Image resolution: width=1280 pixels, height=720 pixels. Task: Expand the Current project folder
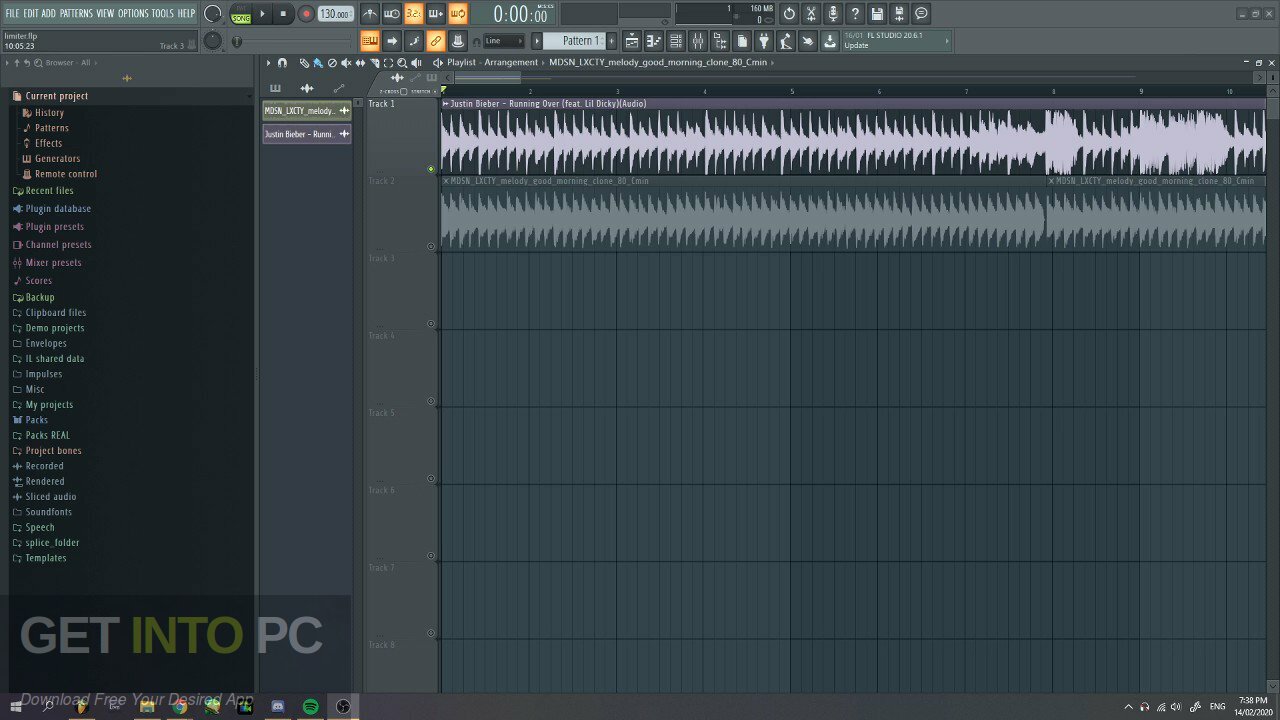pos(56,96)
